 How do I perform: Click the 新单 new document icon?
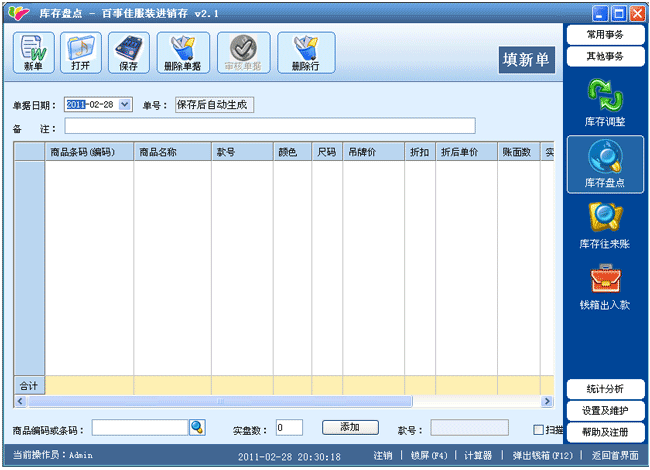(34, 53)
